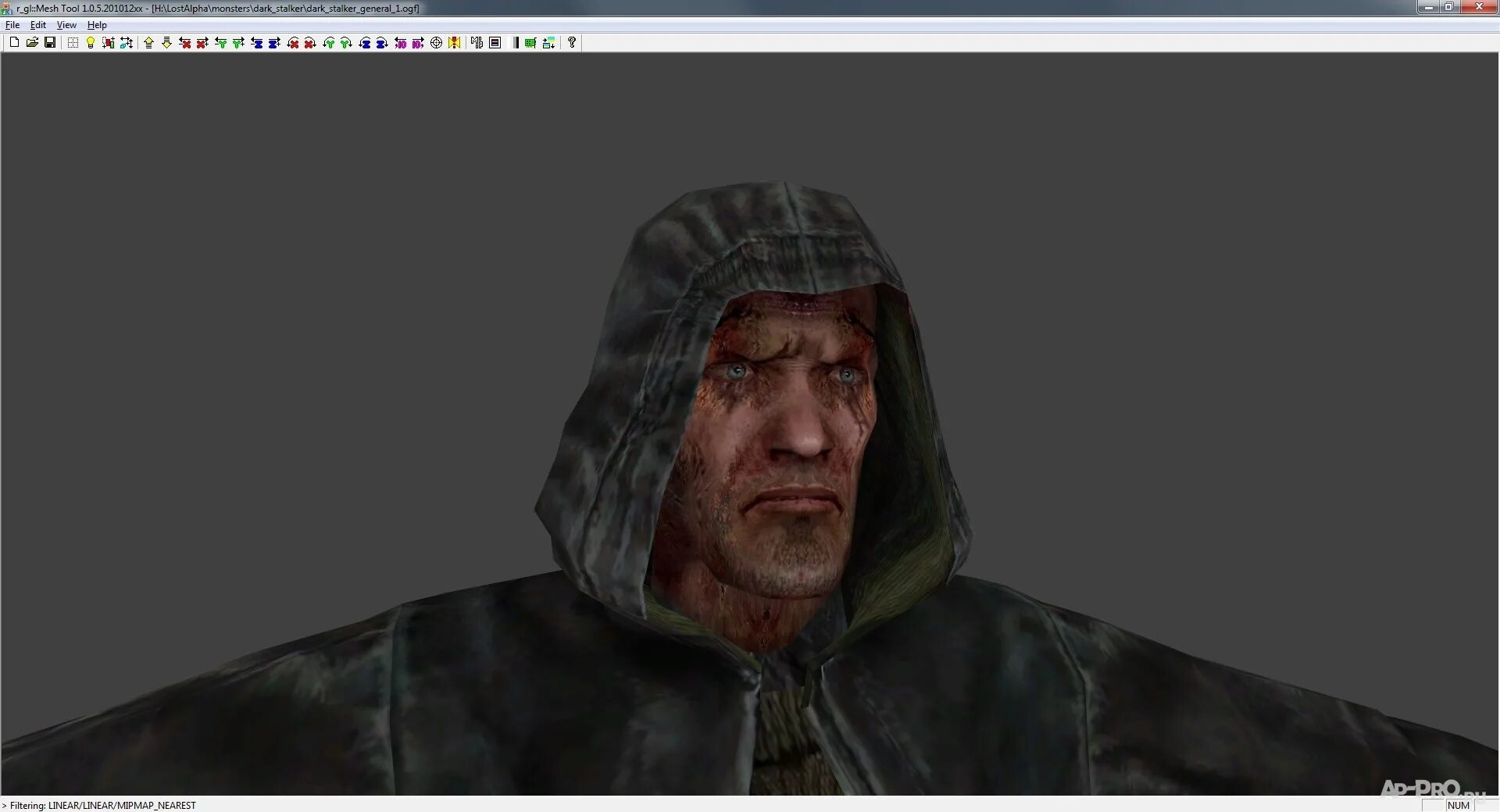1500x812 pixels.
Task: Click the magenta 10 right-arrow icon
Action: [x=418, y=43]
